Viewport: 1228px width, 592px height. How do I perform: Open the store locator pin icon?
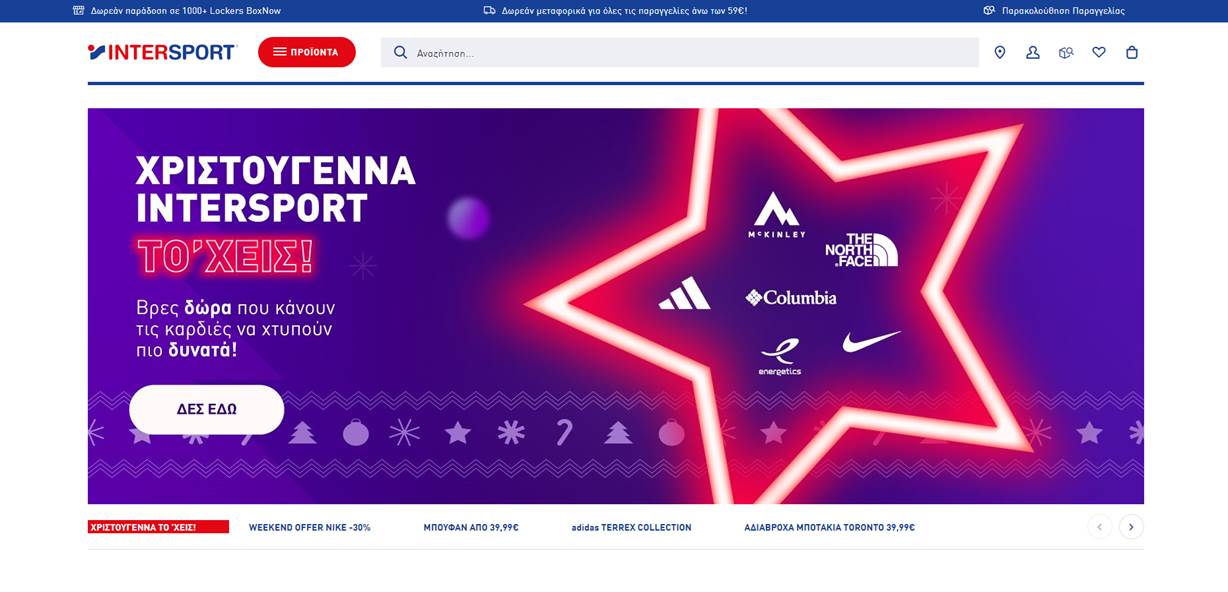tap(999, 52)
